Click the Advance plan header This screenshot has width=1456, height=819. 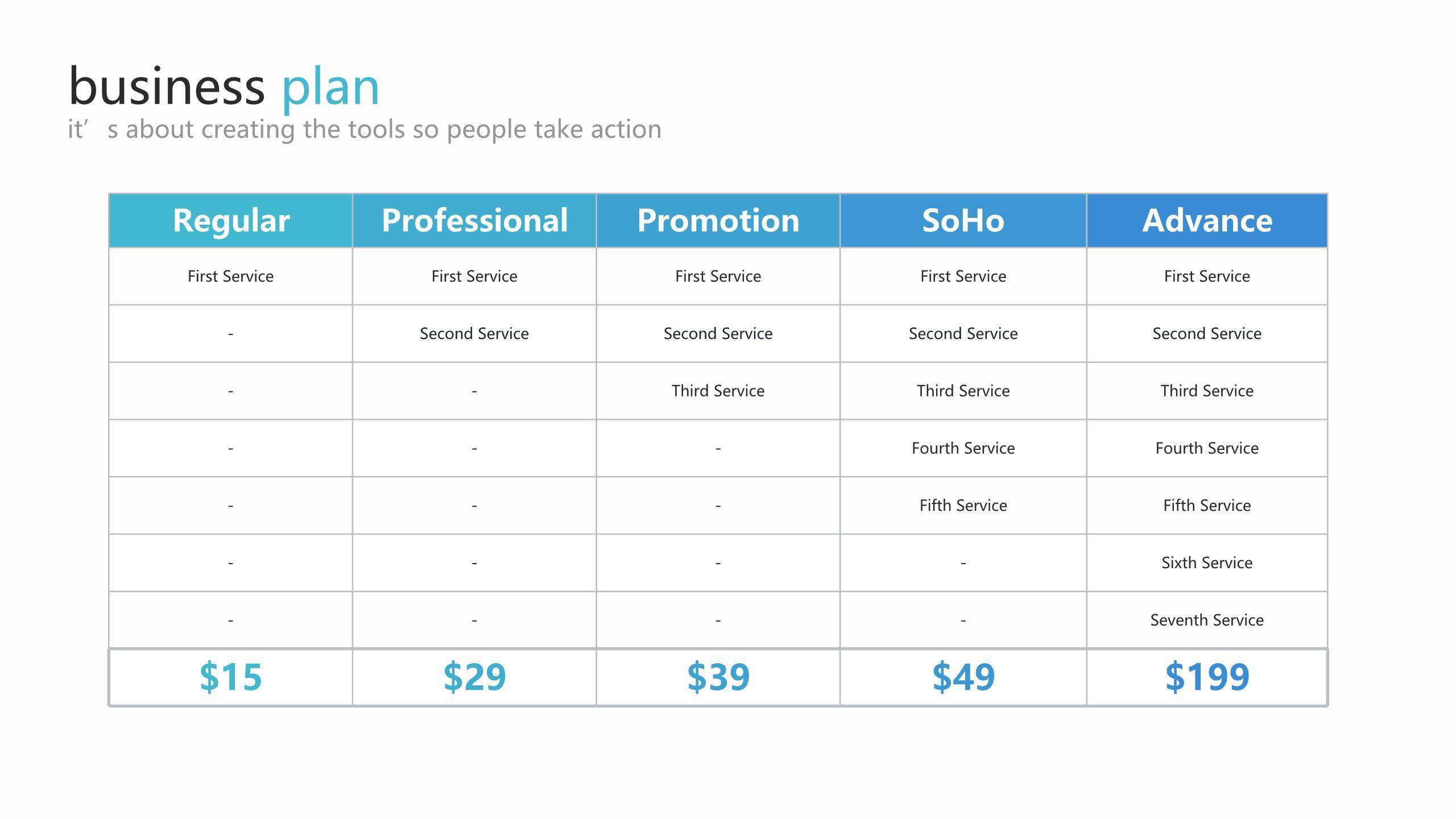1207,221
